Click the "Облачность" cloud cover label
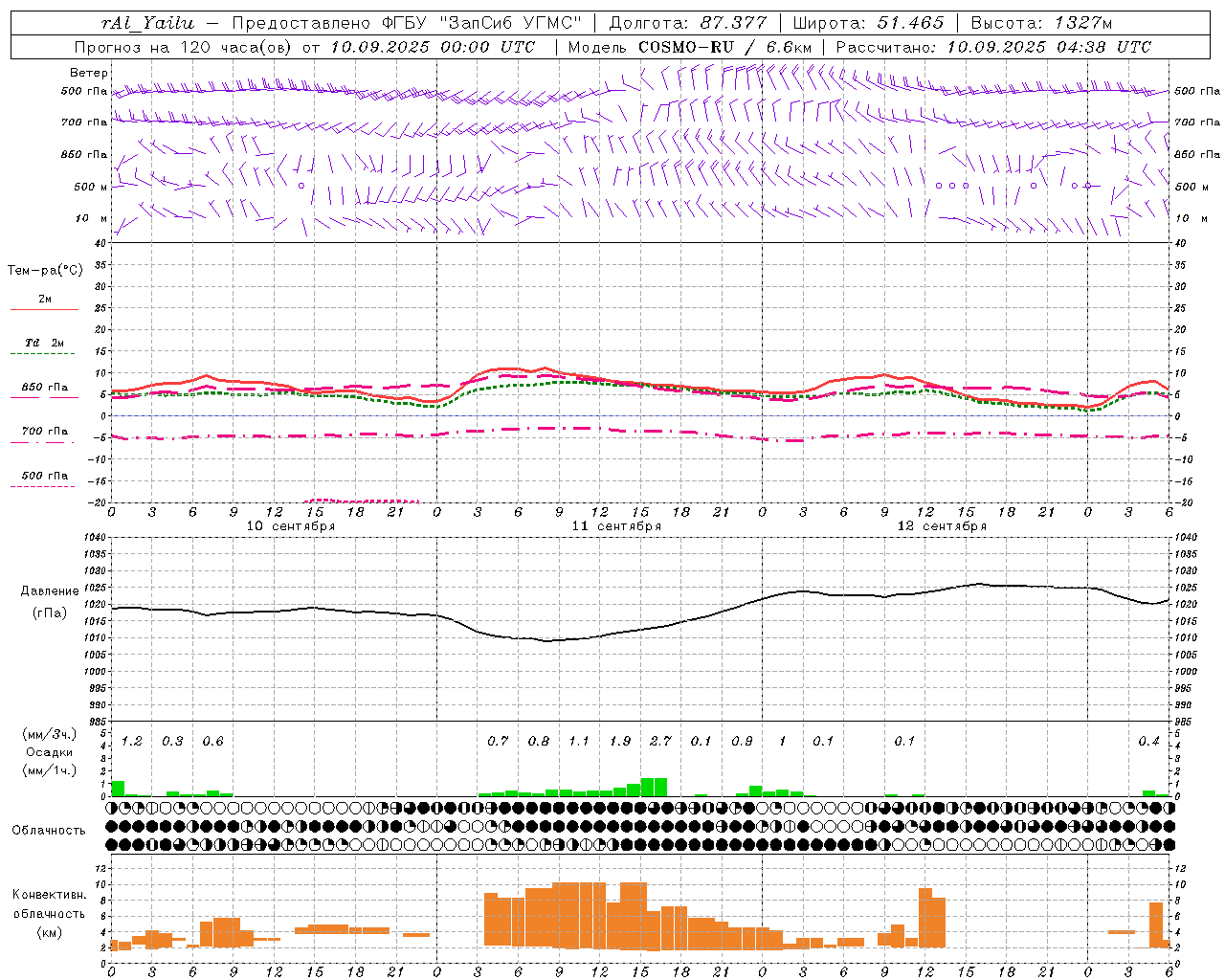Viewport: 1225px width, 980px height. (49, 831)
